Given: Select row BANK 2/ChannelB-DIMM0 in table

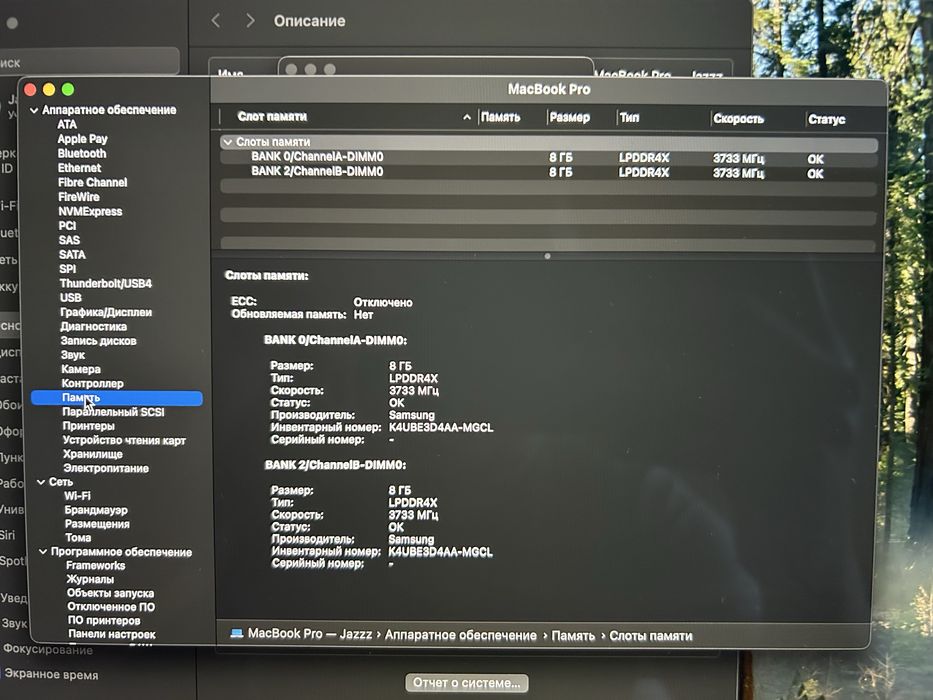Looking at the screenshot, I should [x=549, y=173].
